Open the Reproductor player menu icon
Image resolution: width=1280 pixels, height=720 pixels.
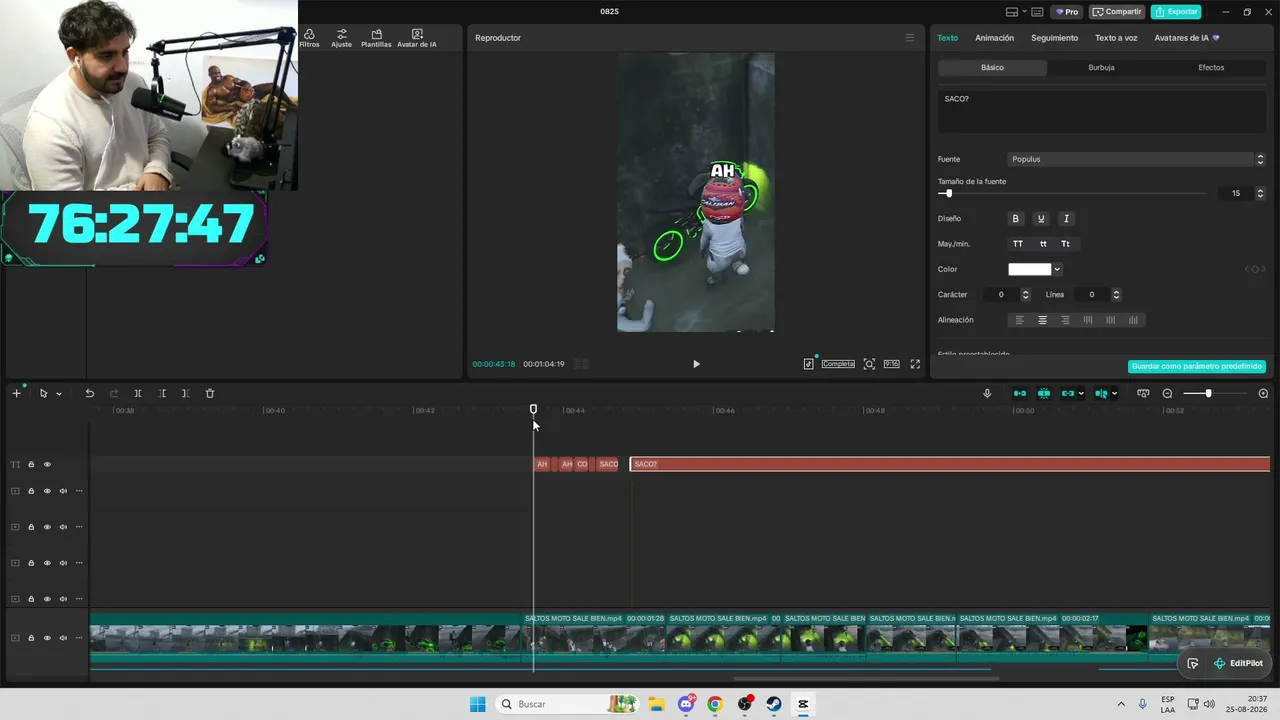[909, 38]
